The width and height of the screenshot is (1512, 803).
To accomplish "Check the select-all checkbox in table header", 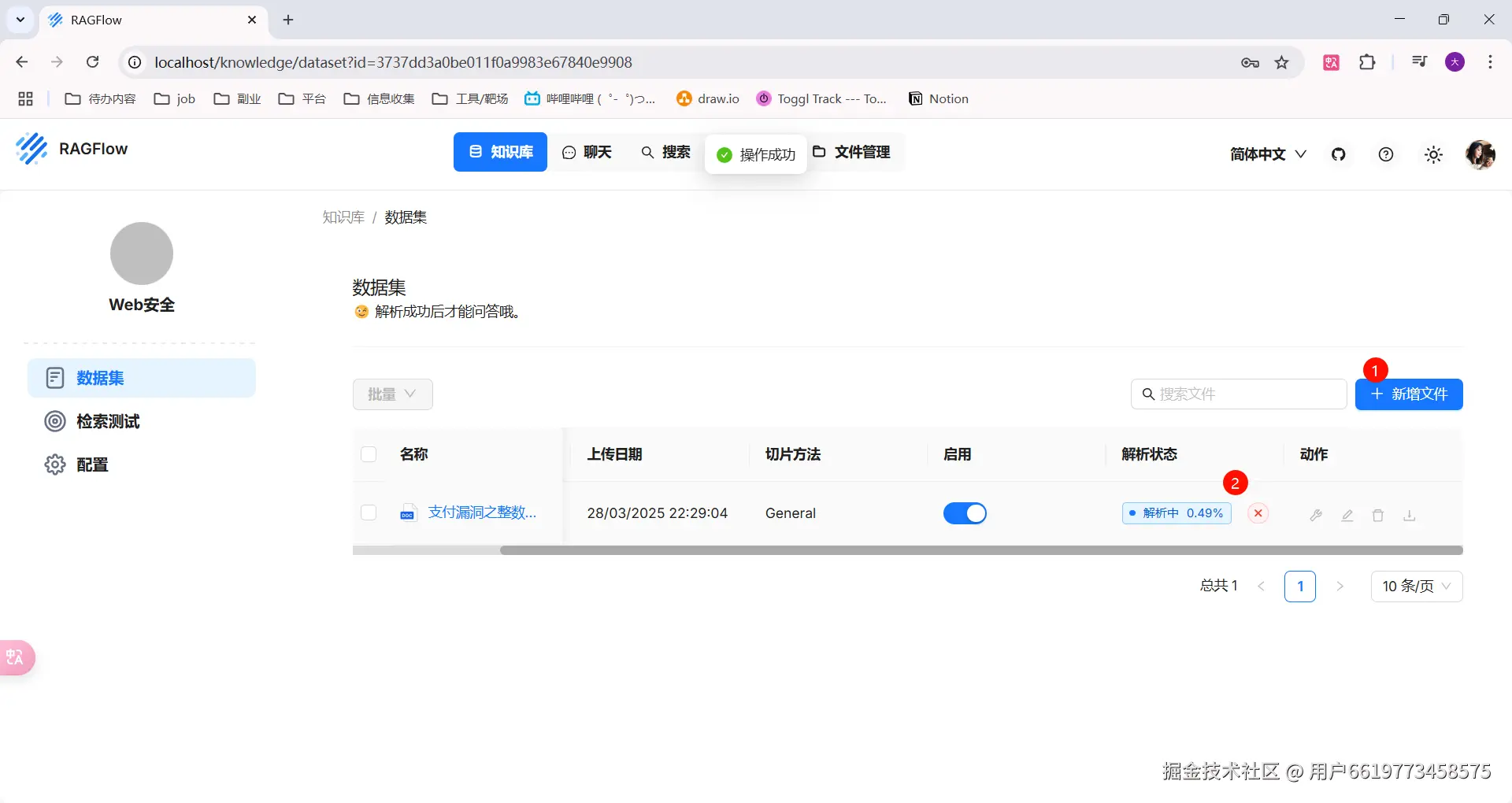I will [369, 454].
